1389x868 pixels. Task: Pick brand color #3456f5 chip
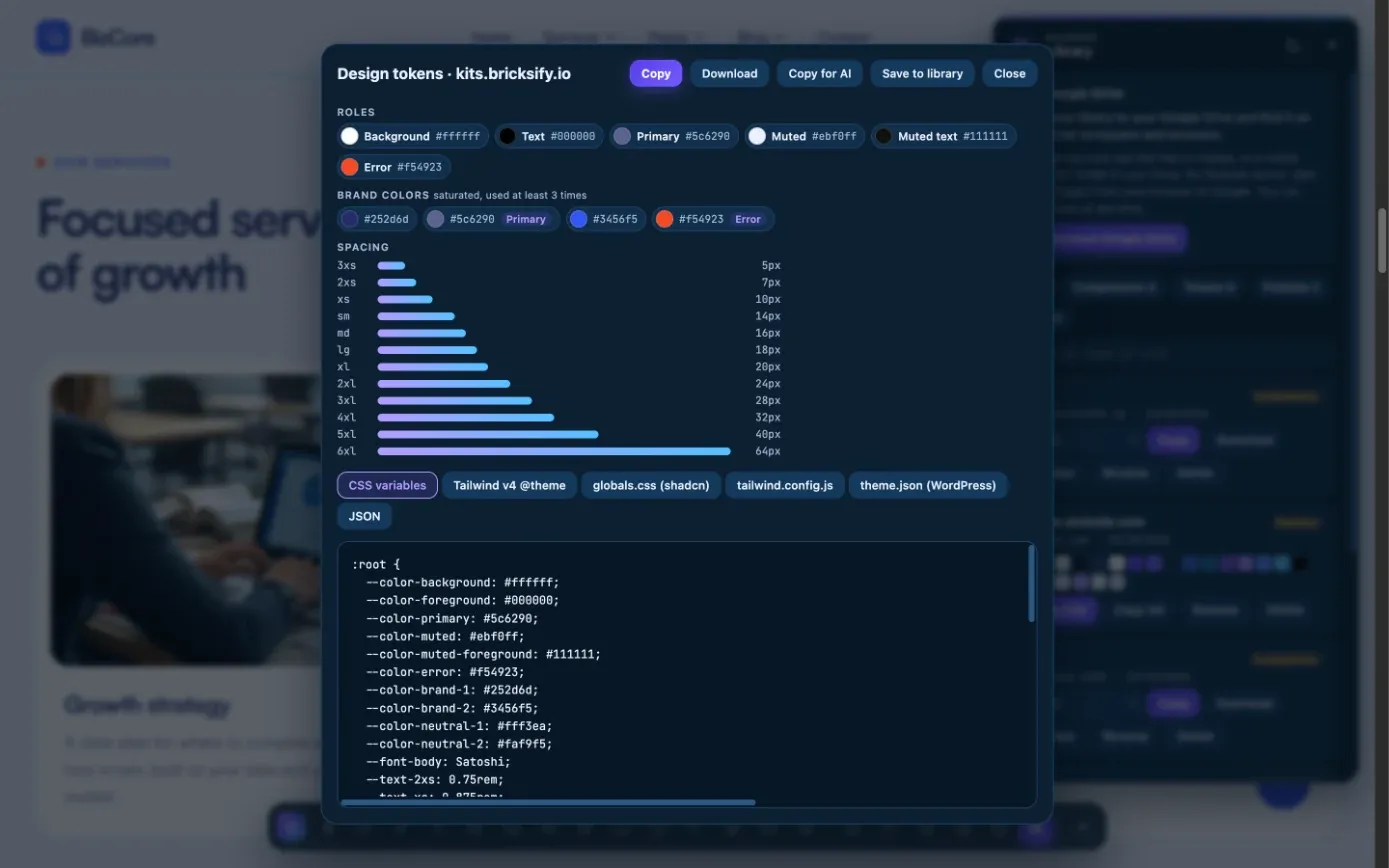pyautogui.click(x=605, y=219)
